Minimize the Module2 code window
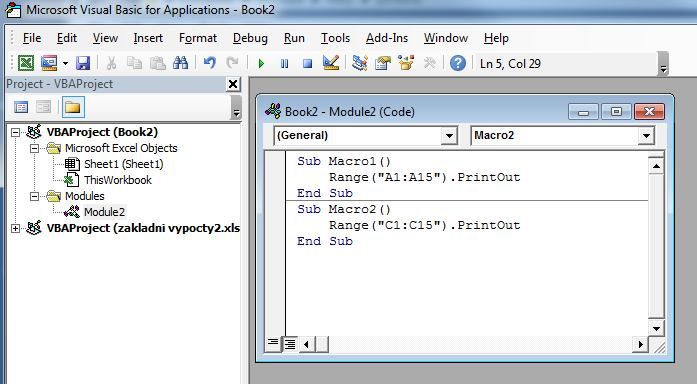The image size is (697, 384). click(x=584, y=112)
